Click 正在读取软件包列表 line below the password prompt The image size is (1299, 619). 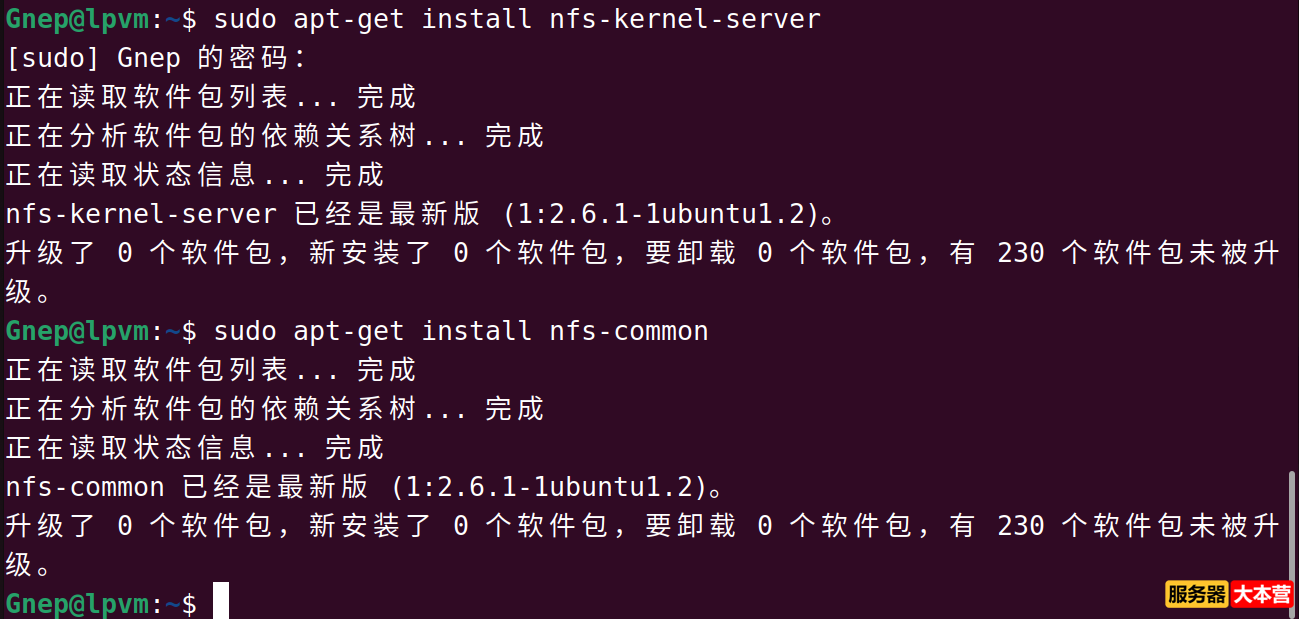[210, 97]
